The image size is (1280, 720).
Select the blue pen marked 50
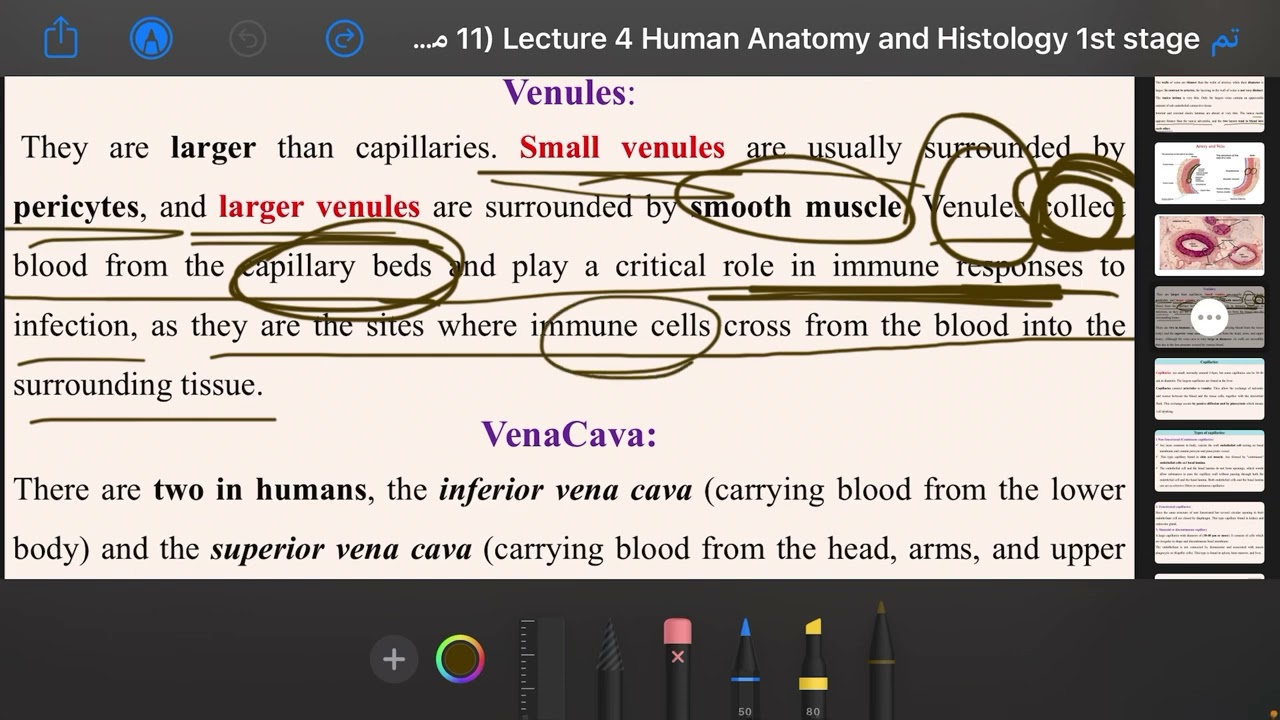point(745,668)
